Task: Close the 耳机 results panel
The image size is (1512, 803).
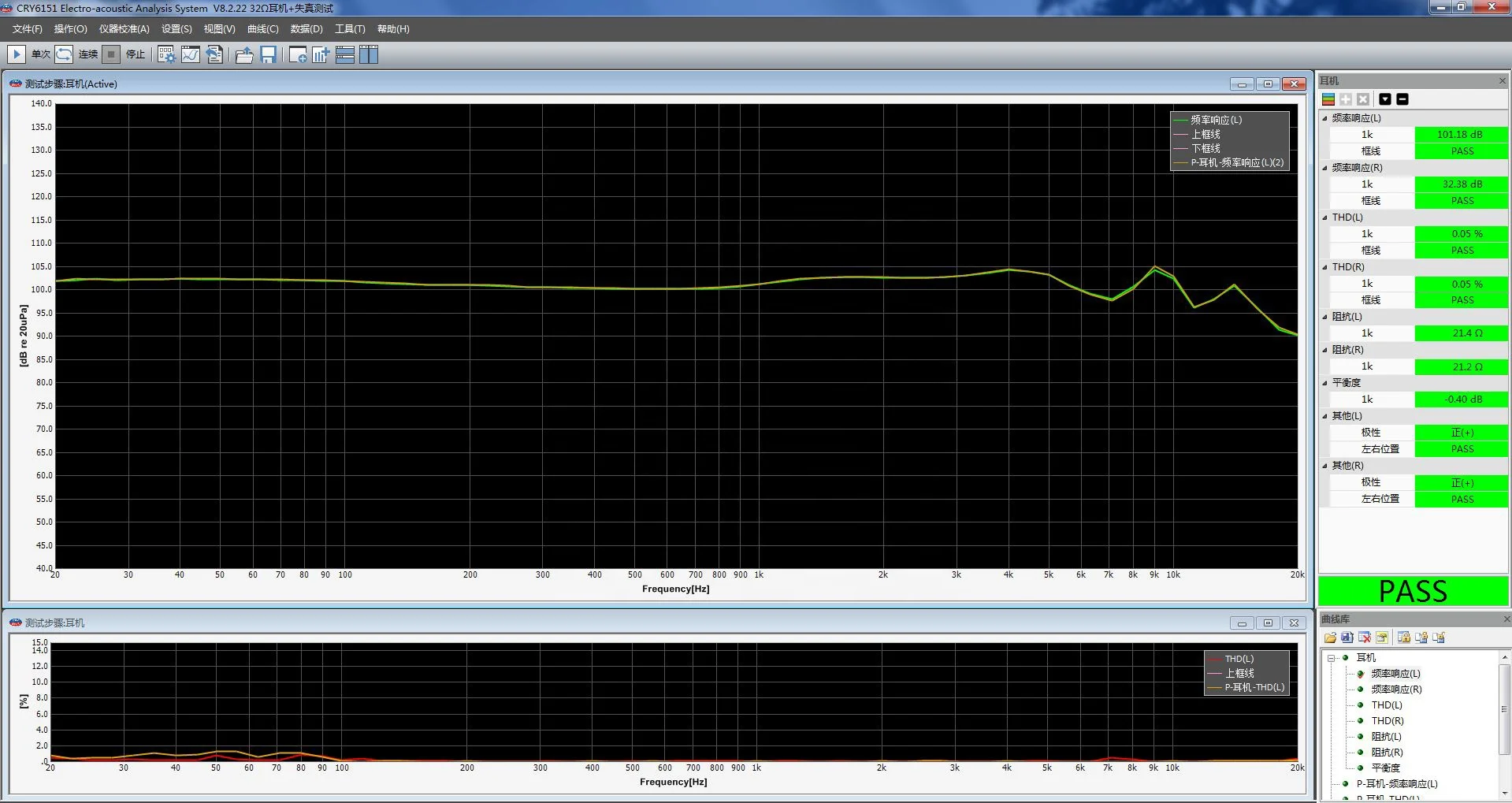Action: [1502, 81]
